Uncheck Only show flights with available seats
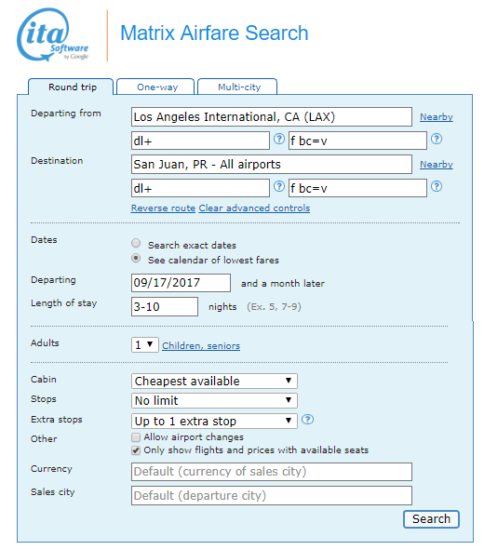This screenshot has height=550, width=484. click(136, 450)
